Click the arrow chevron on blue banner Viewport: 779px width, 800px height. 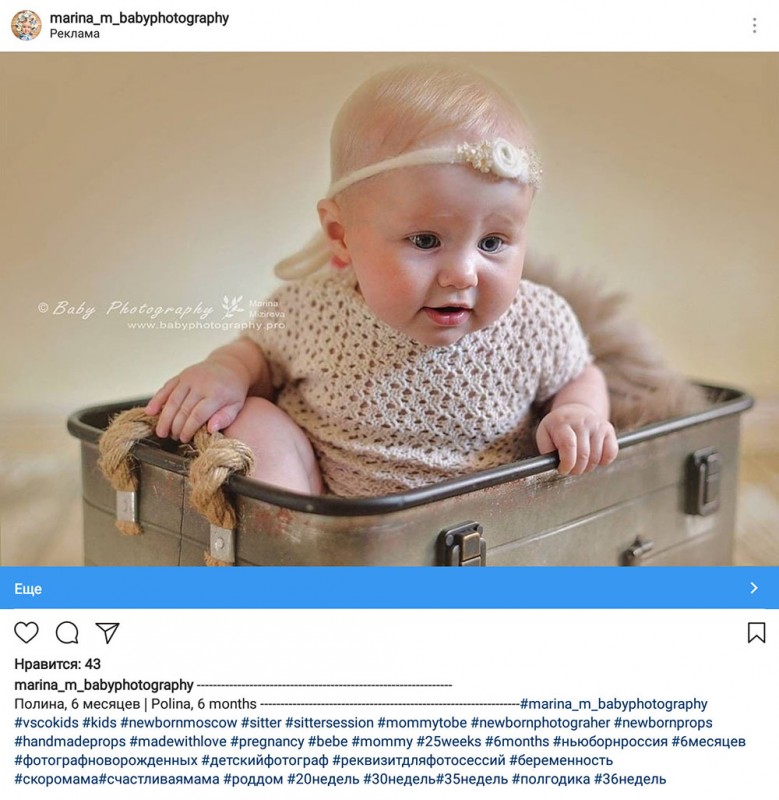coord(754,588)
